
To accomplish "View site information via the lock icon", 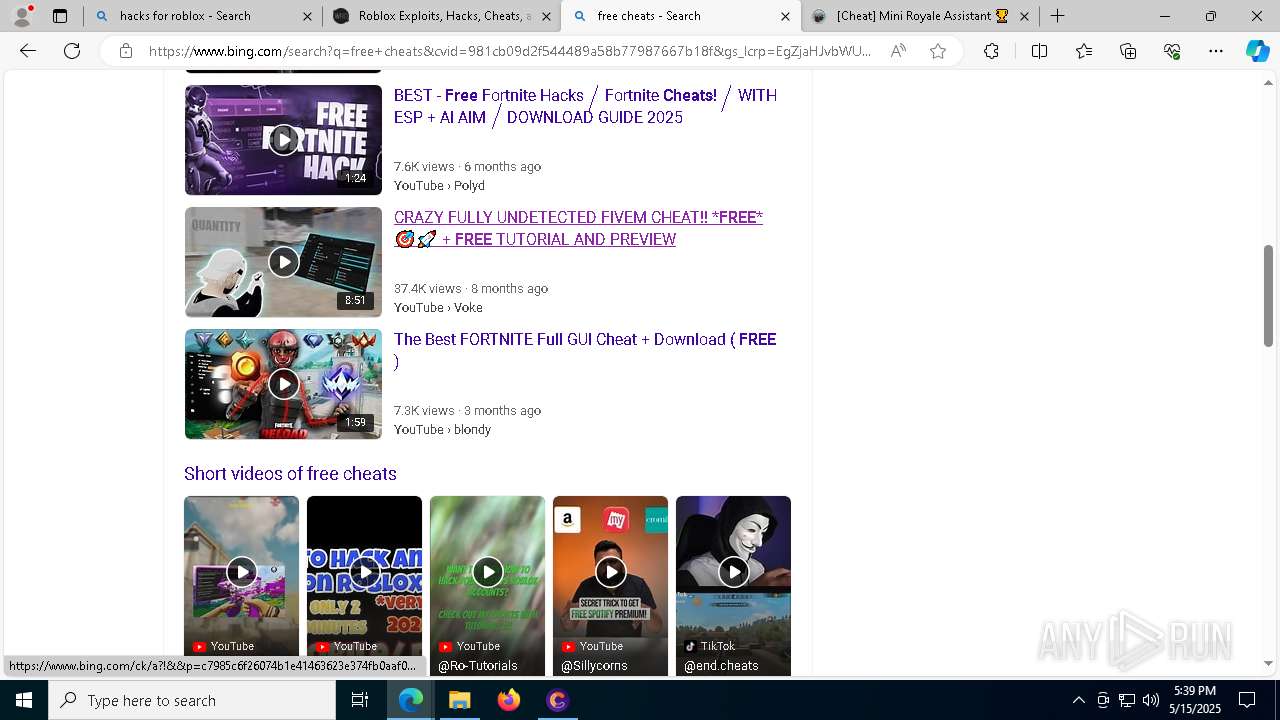I will [126, 51].
